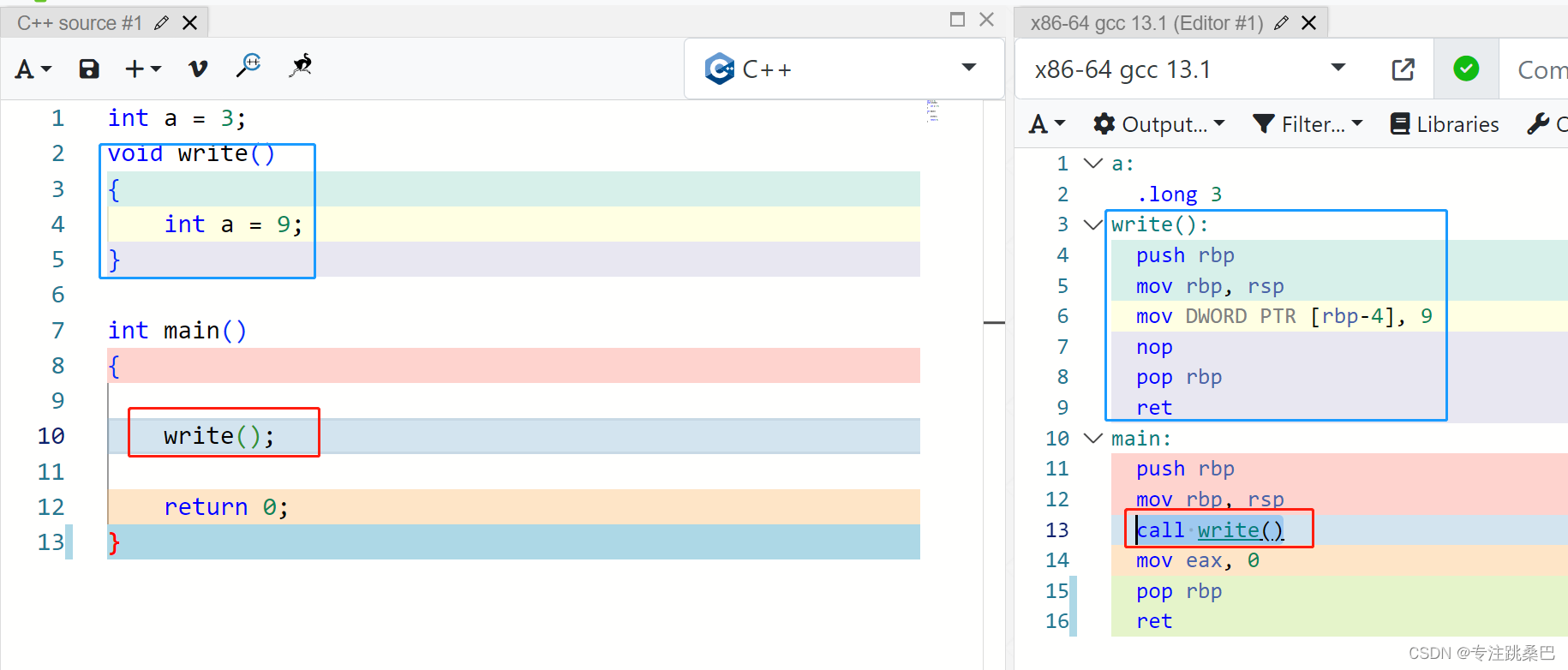This screenshot has width=1568, height=670.
Task: Click the save source icon
Action: (x=89, y=69)
